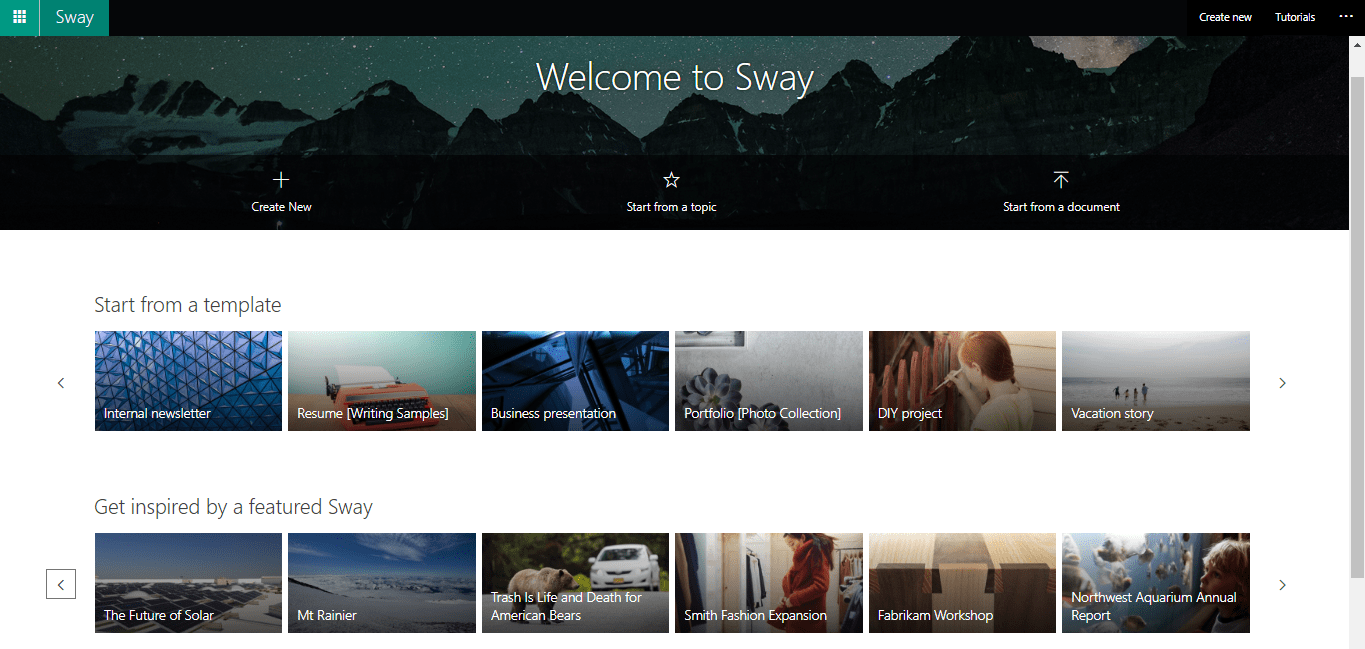Open the Fabrikam Workshop featured Sway
Viewport: 1365px width, 649px height.
(962, 583)
